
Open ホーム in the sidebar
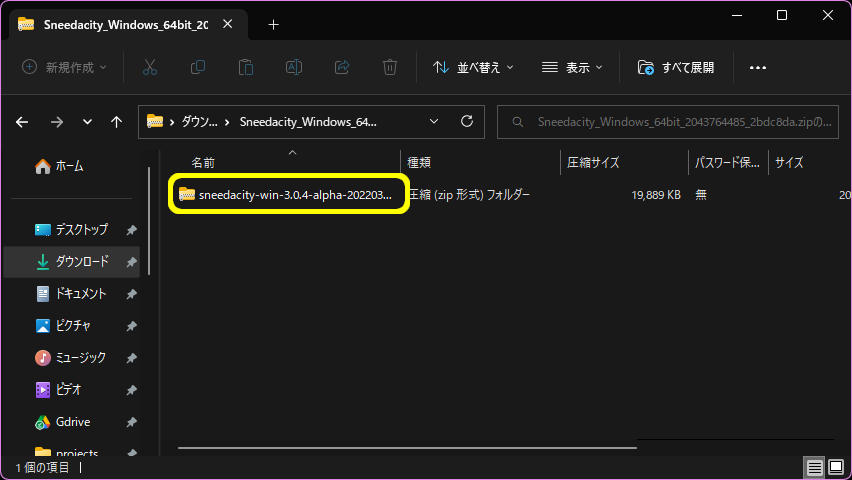[x=59, y=166]
